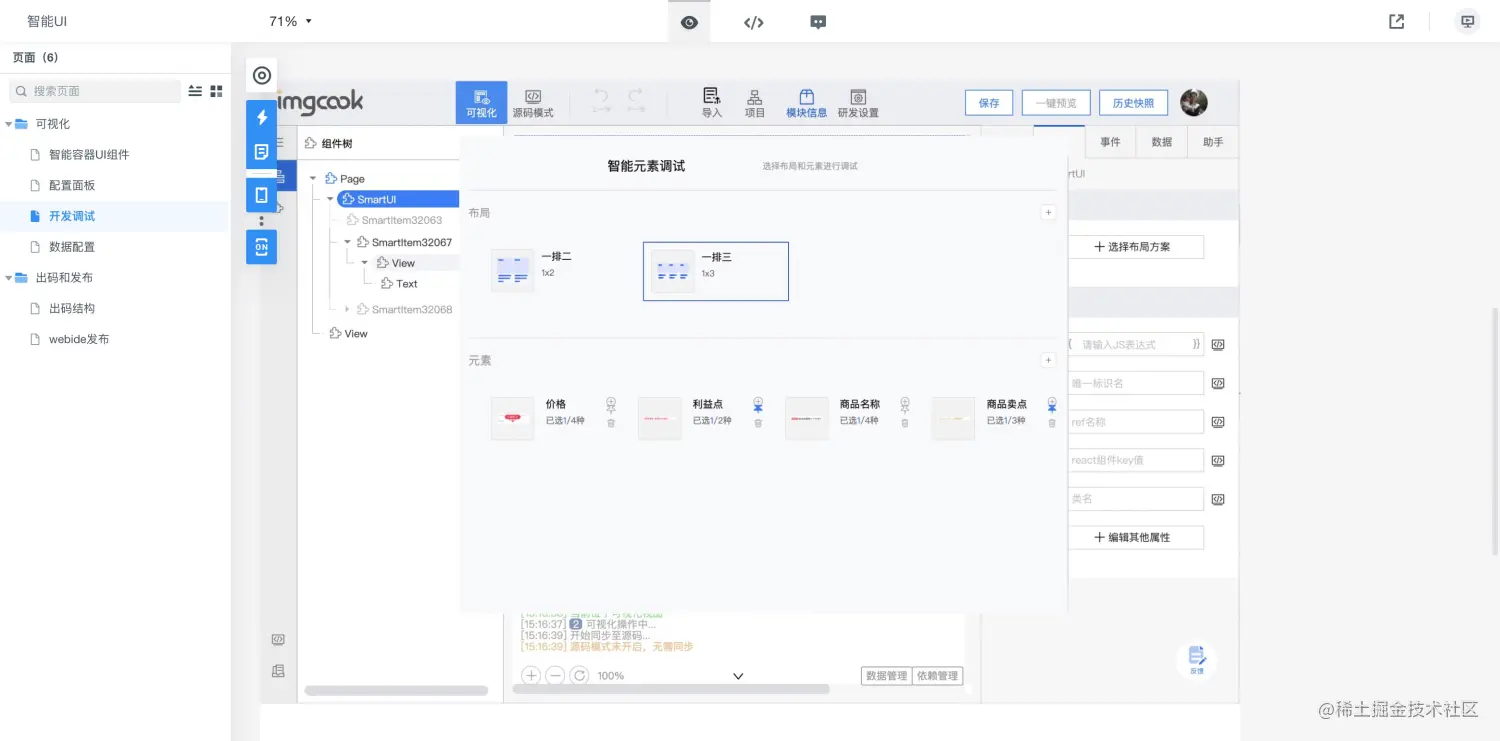Click the 项目 project icon
Screen dimensions: 1500x741
(x=754, y=101)
